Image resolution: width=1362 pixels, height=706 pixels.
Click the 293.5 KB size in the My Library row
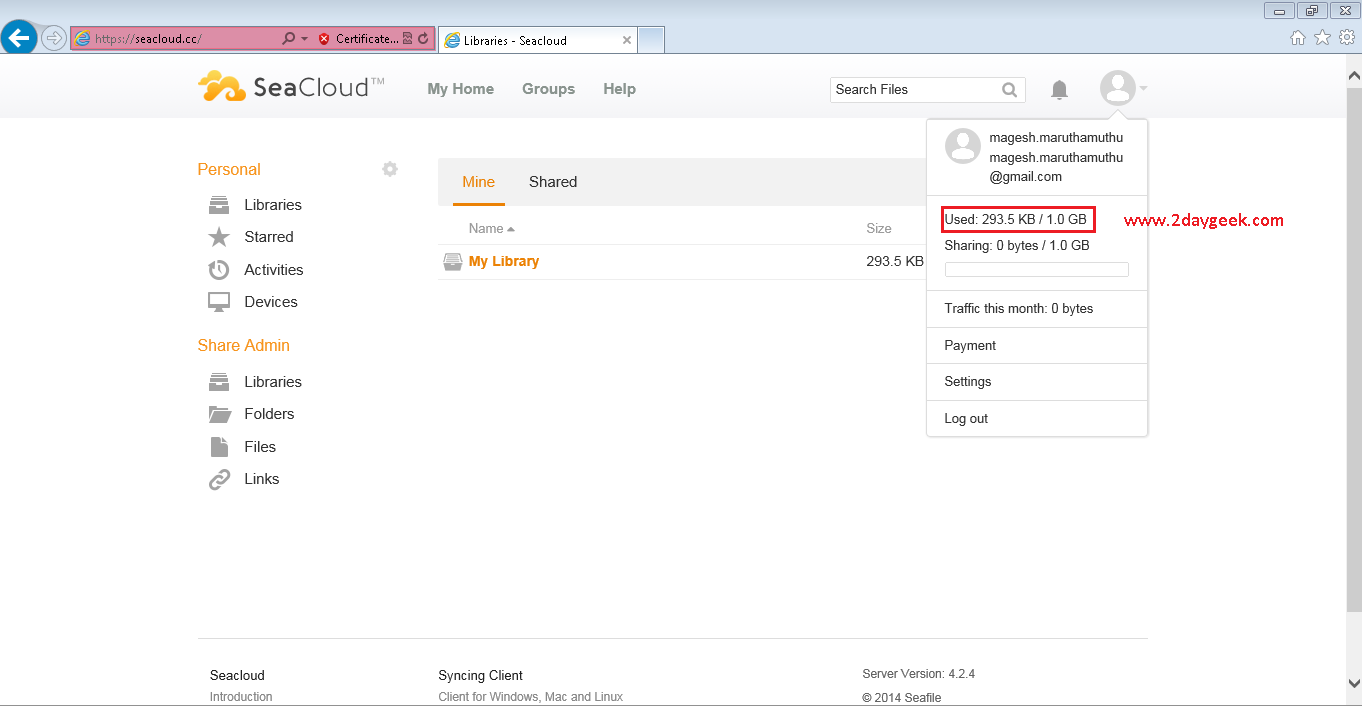coord(895,261)
